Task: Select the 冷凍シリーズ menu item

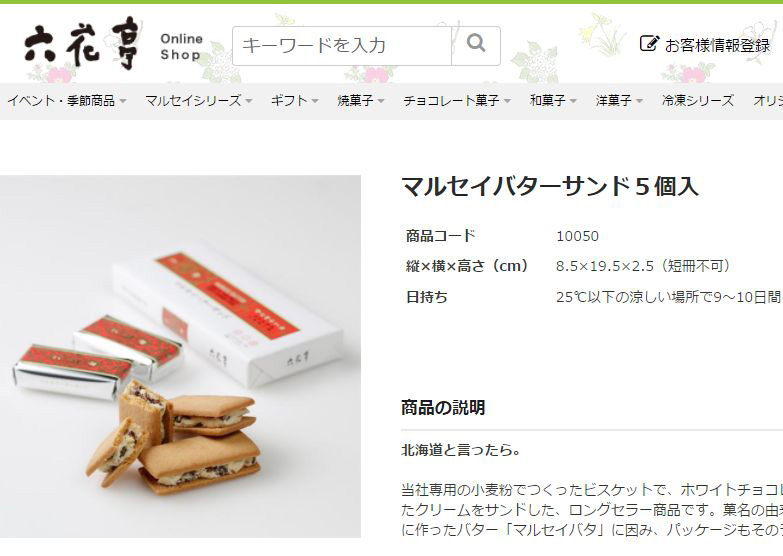Action: click(x=698, y=101)
